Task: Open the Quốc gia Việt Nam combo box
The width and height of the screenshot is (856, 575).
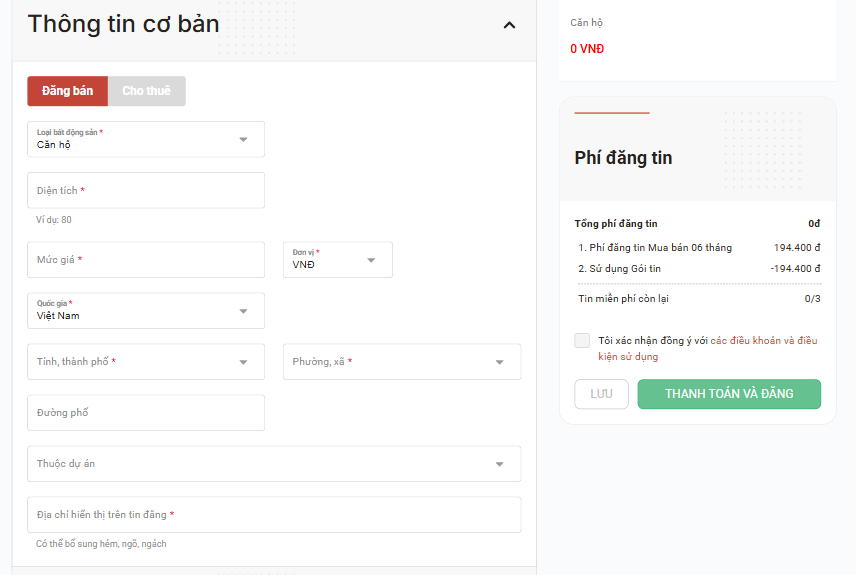Action: coord(146,311)
